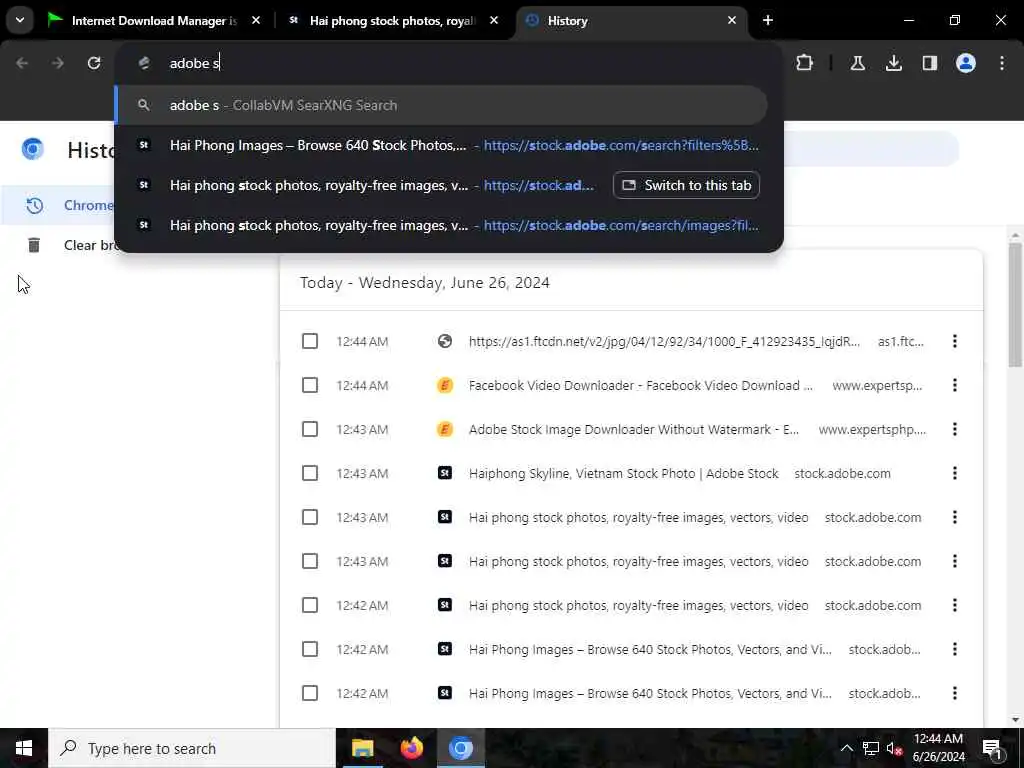
Task: Open Haiphong Skyline, Vietnam Stock Photo link
Action: point(624,473)
